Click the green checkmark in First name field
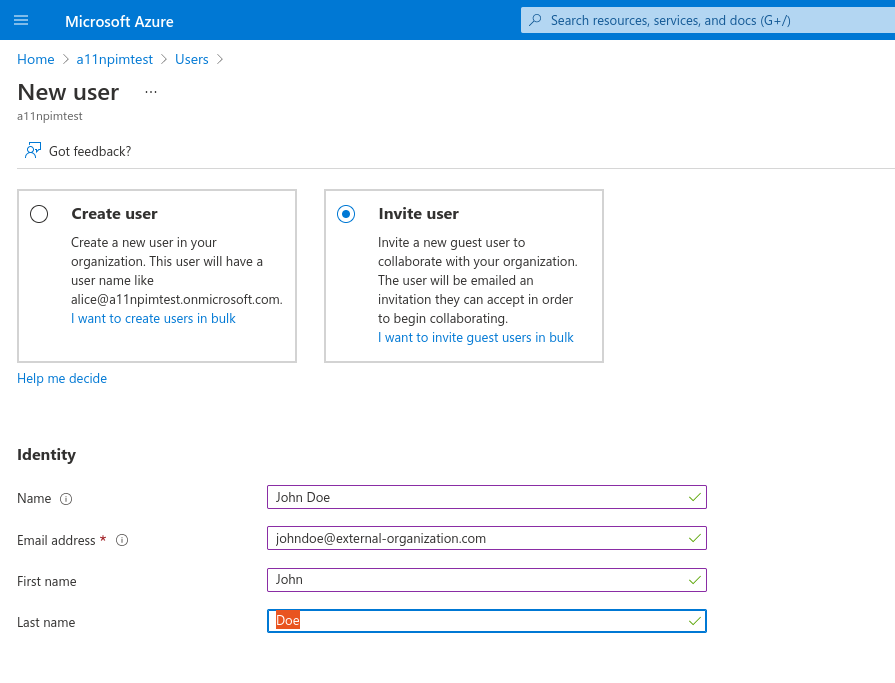The image size is (895, 683). pyautogui.click(x=695, y=580)
